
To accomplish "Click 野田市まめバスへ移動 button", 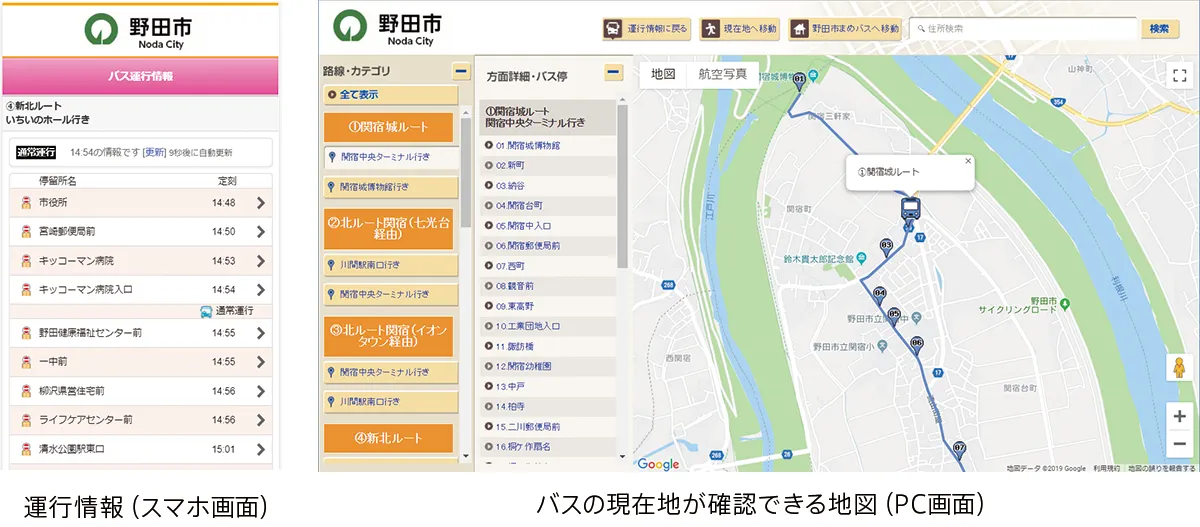I will point(845,29).
